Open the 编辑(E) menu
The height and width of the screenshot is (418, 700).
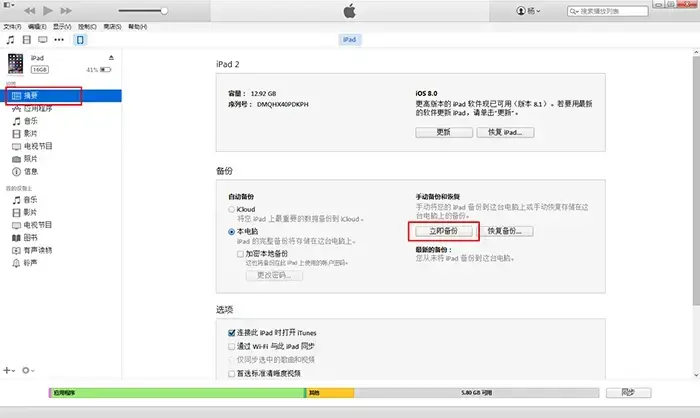tap(37, 27)
